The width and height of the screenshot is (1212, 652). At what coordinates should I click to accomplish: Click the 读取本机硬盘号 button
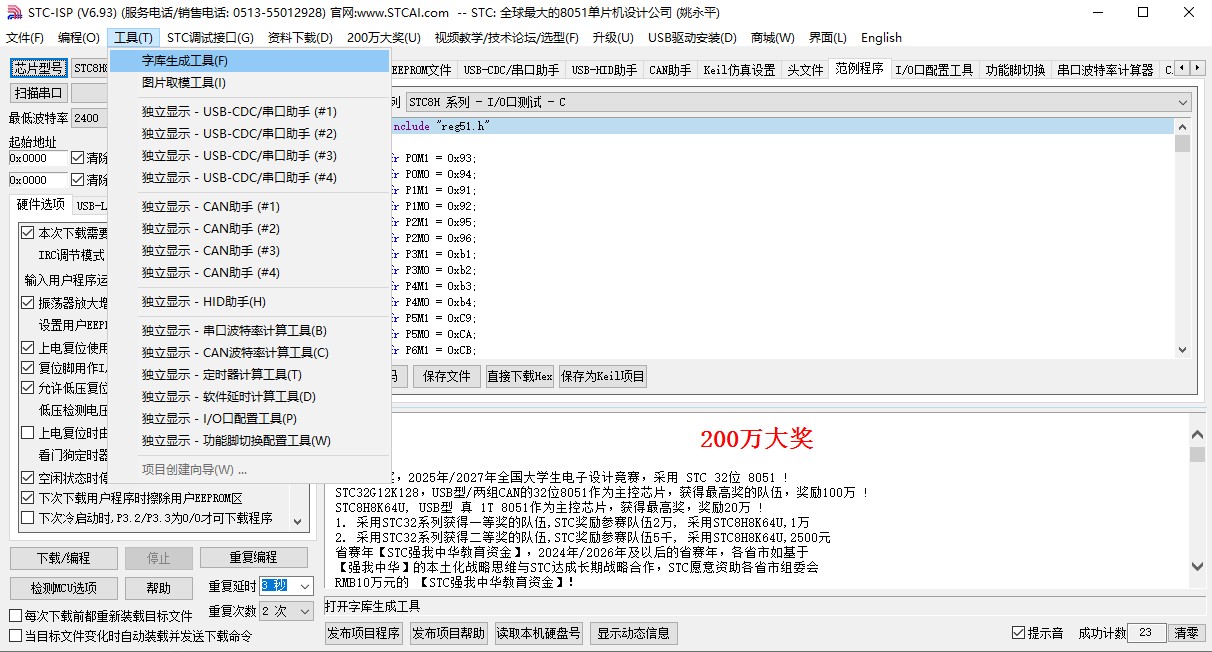click(538, 633)
